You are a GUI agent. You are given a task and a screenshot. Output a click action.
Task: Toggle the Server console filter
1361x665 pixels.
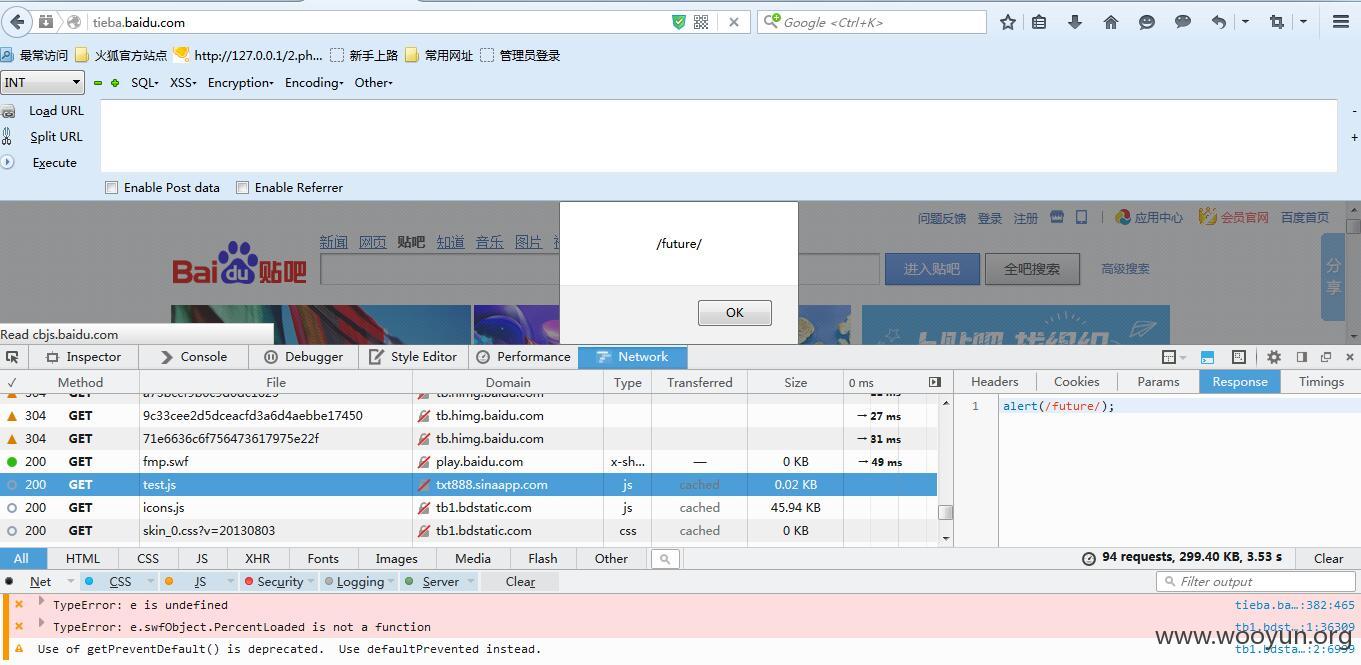point(440,582)
